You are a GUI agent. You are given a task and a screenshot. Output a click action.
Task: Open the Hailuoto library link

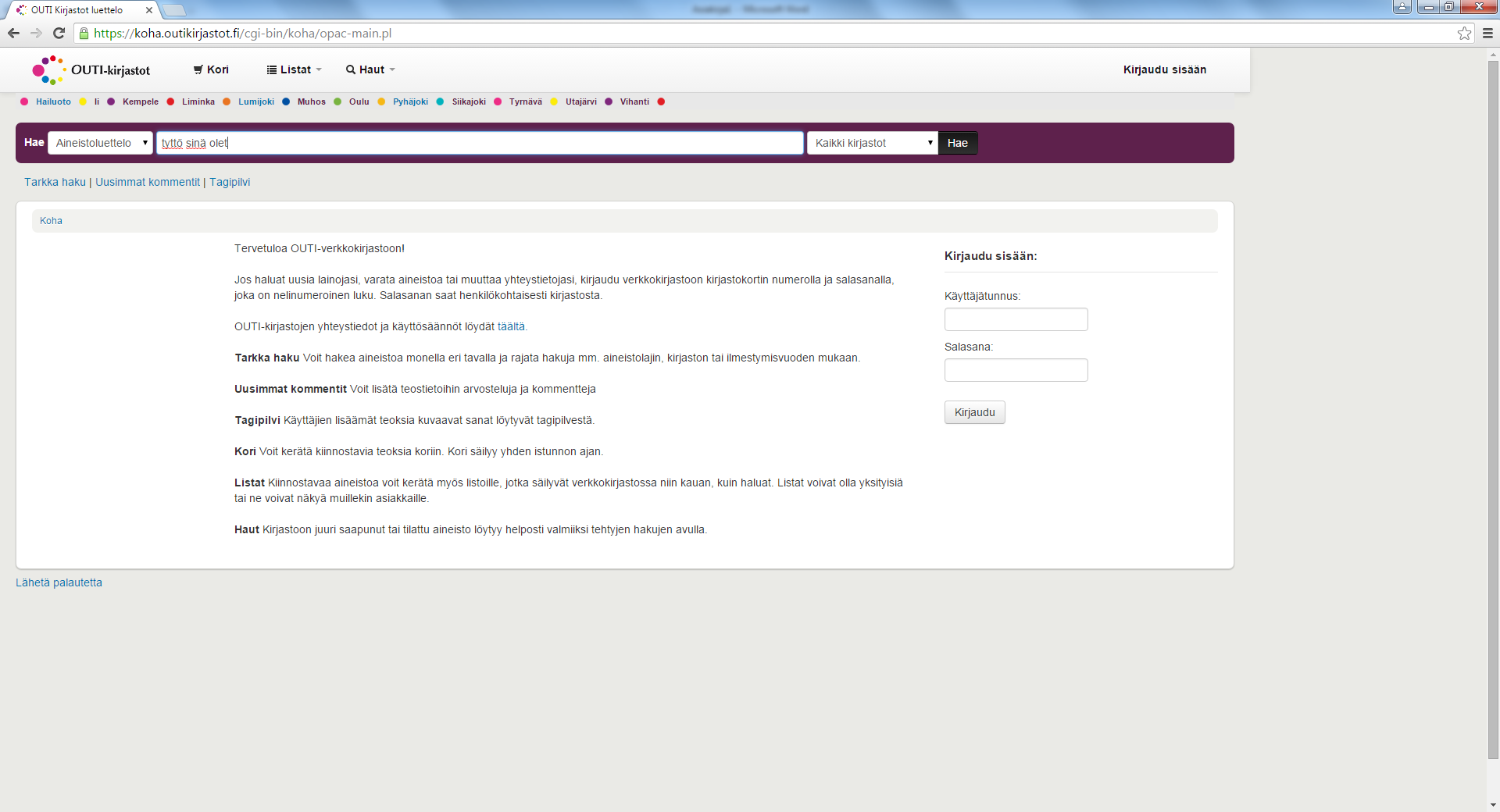click(53, 101)
